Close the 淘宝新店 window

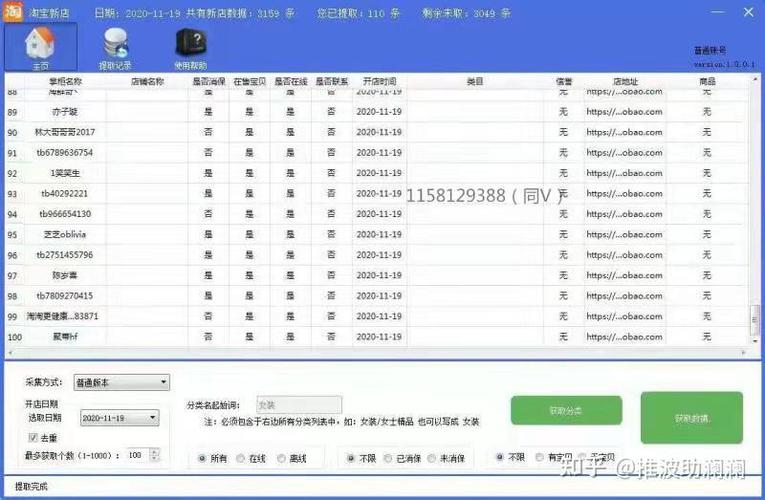tap(748, 12)
